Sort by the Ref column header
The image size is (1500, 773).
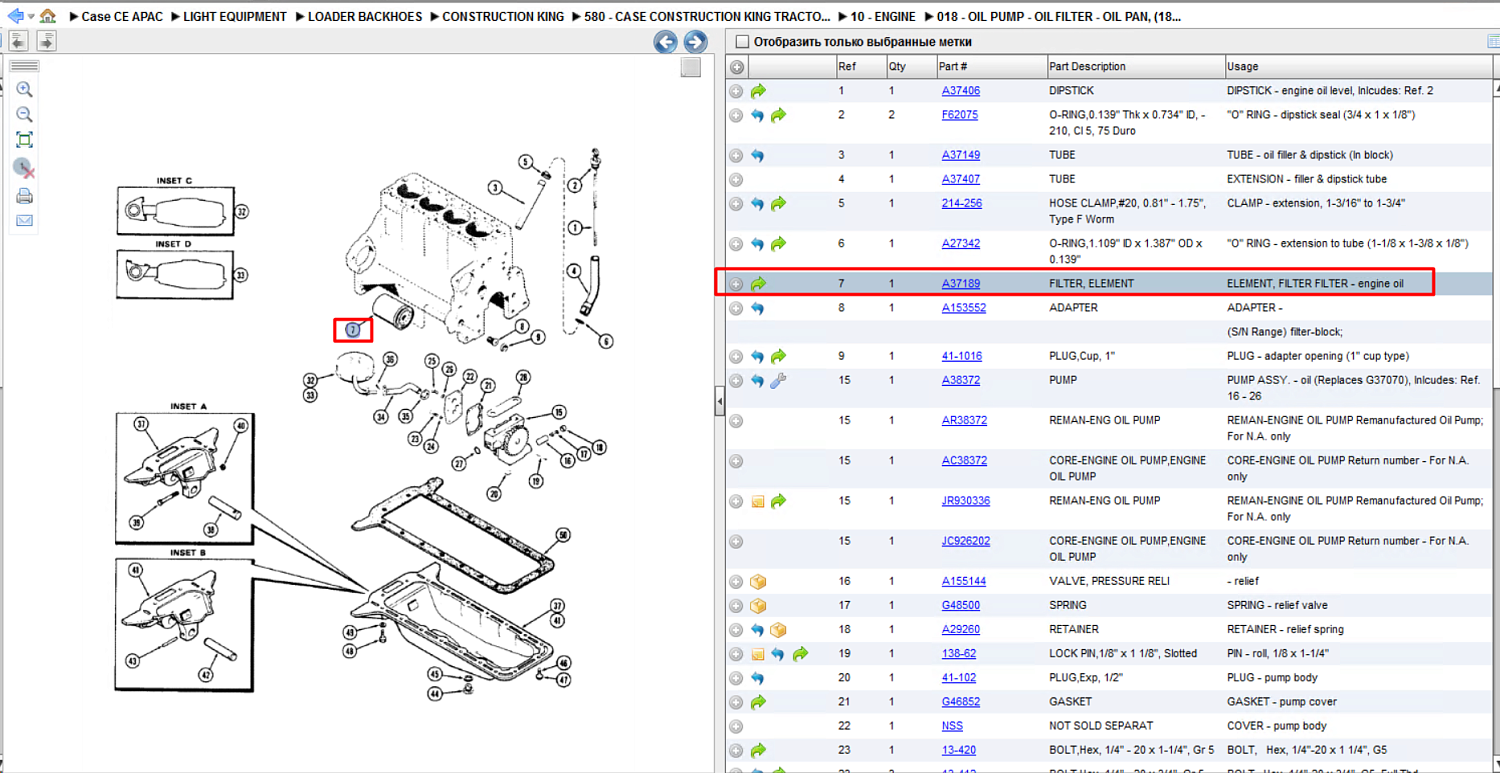click(860, 67)
